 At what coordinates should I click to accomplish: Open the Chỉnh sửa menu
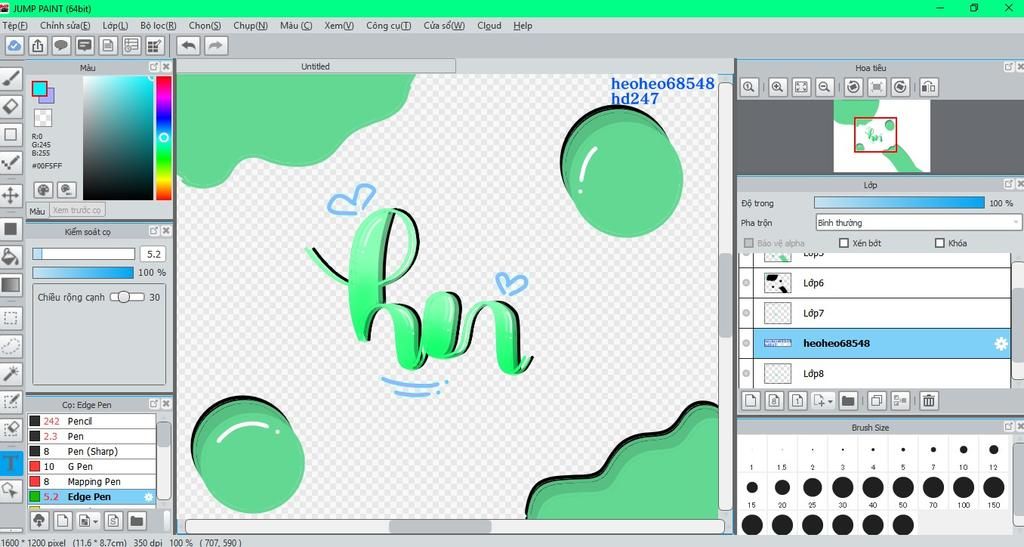[x=65, y=25]
